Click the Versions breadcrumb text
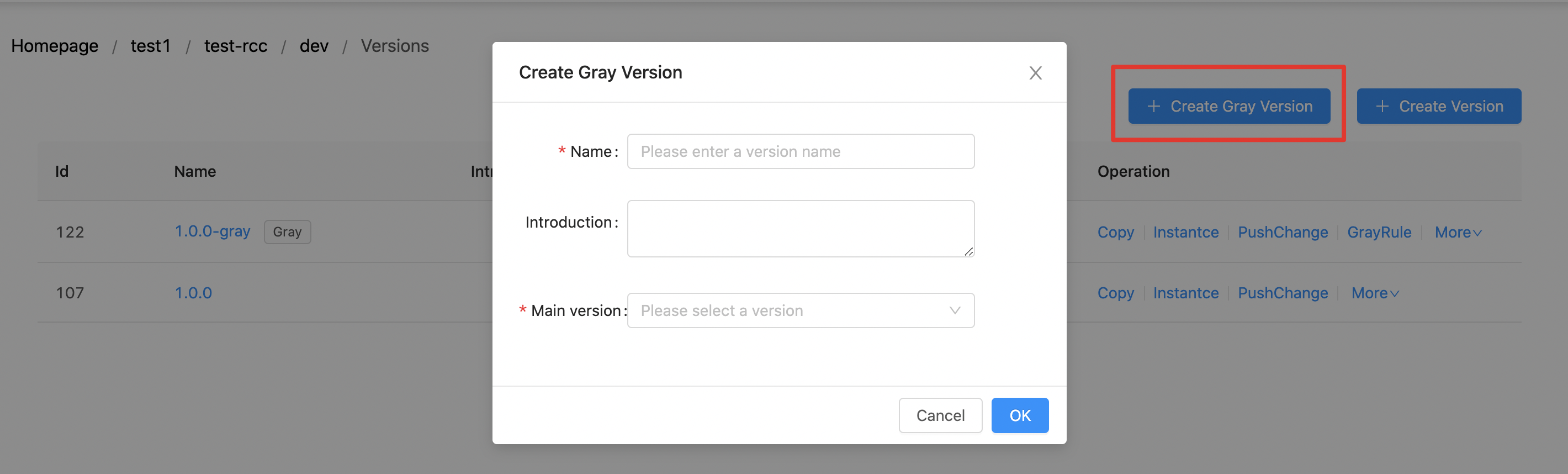This screenshot has width=1568, height=474. 394,46
